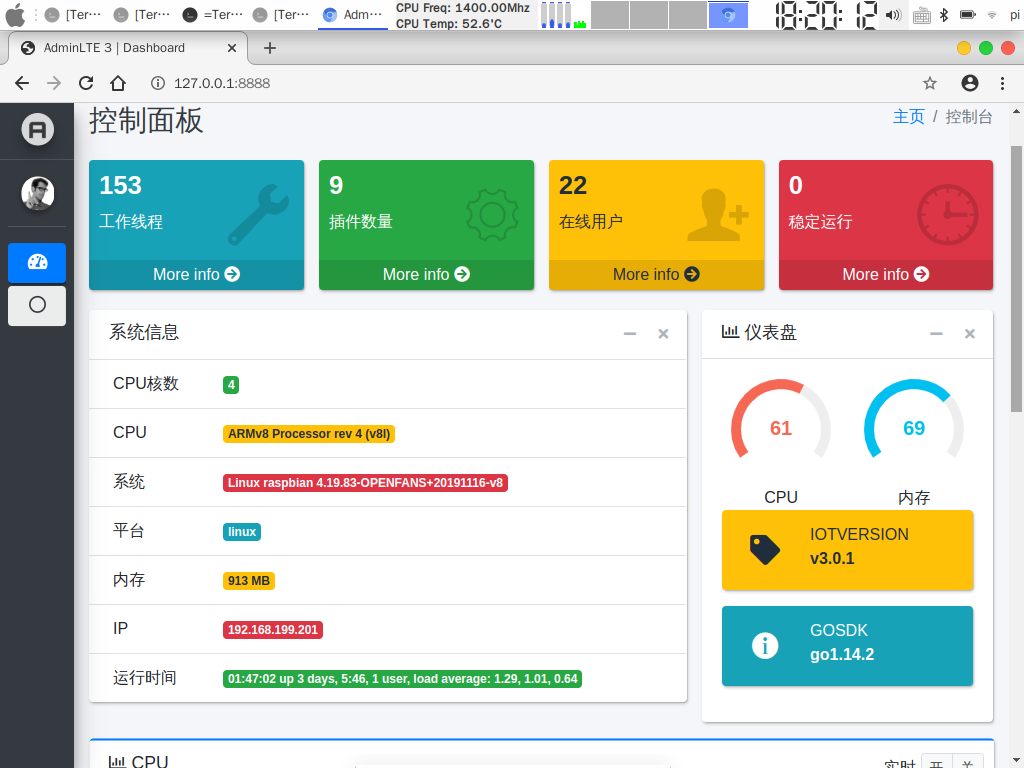This screenshot has width=1024, height=768.
Task: Mute system volume via the speaker icon
Action: click(x=893, y=15)
